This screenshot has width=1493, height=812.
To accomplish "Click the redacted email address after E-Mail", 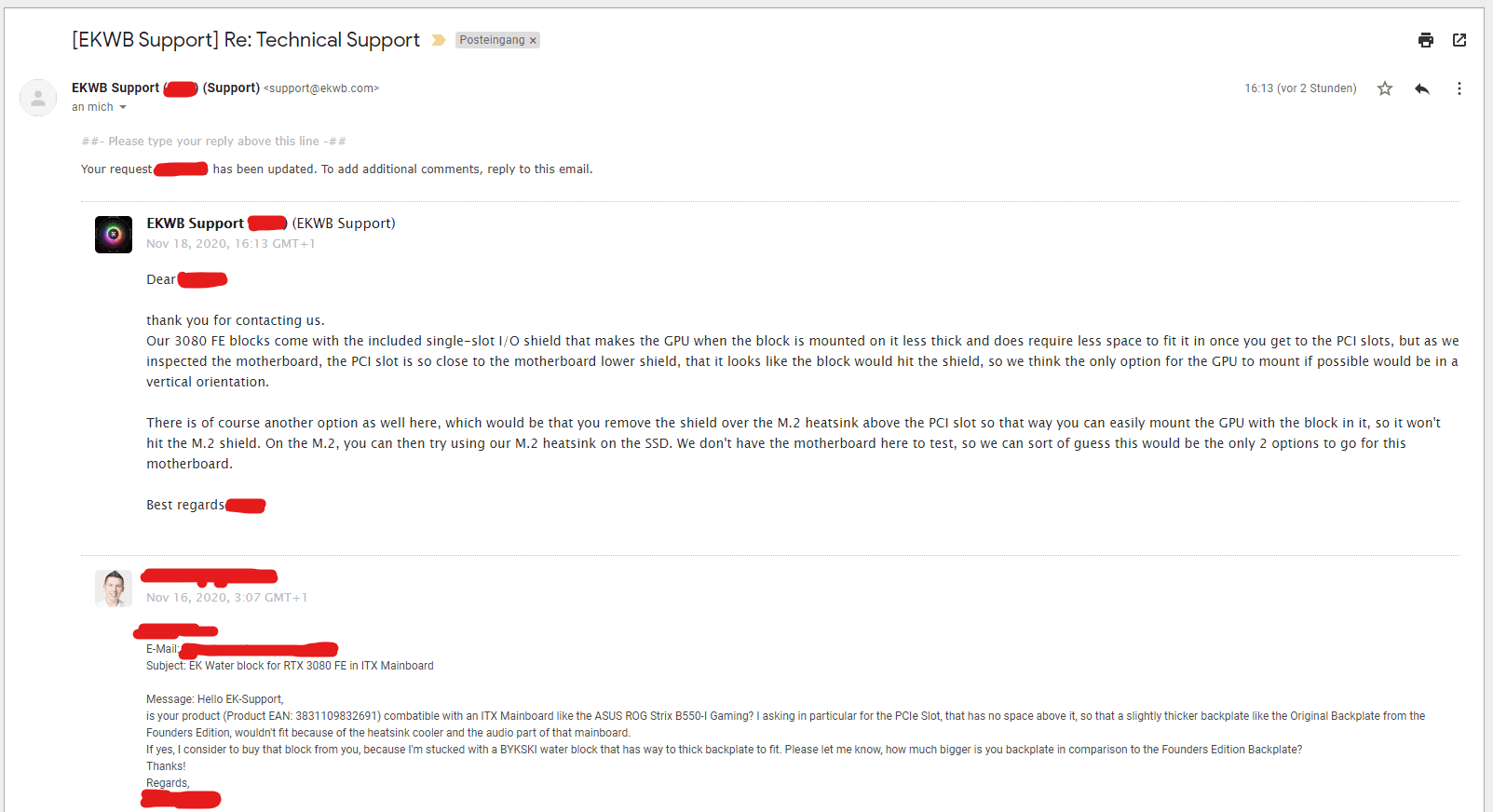I will 259,649.
